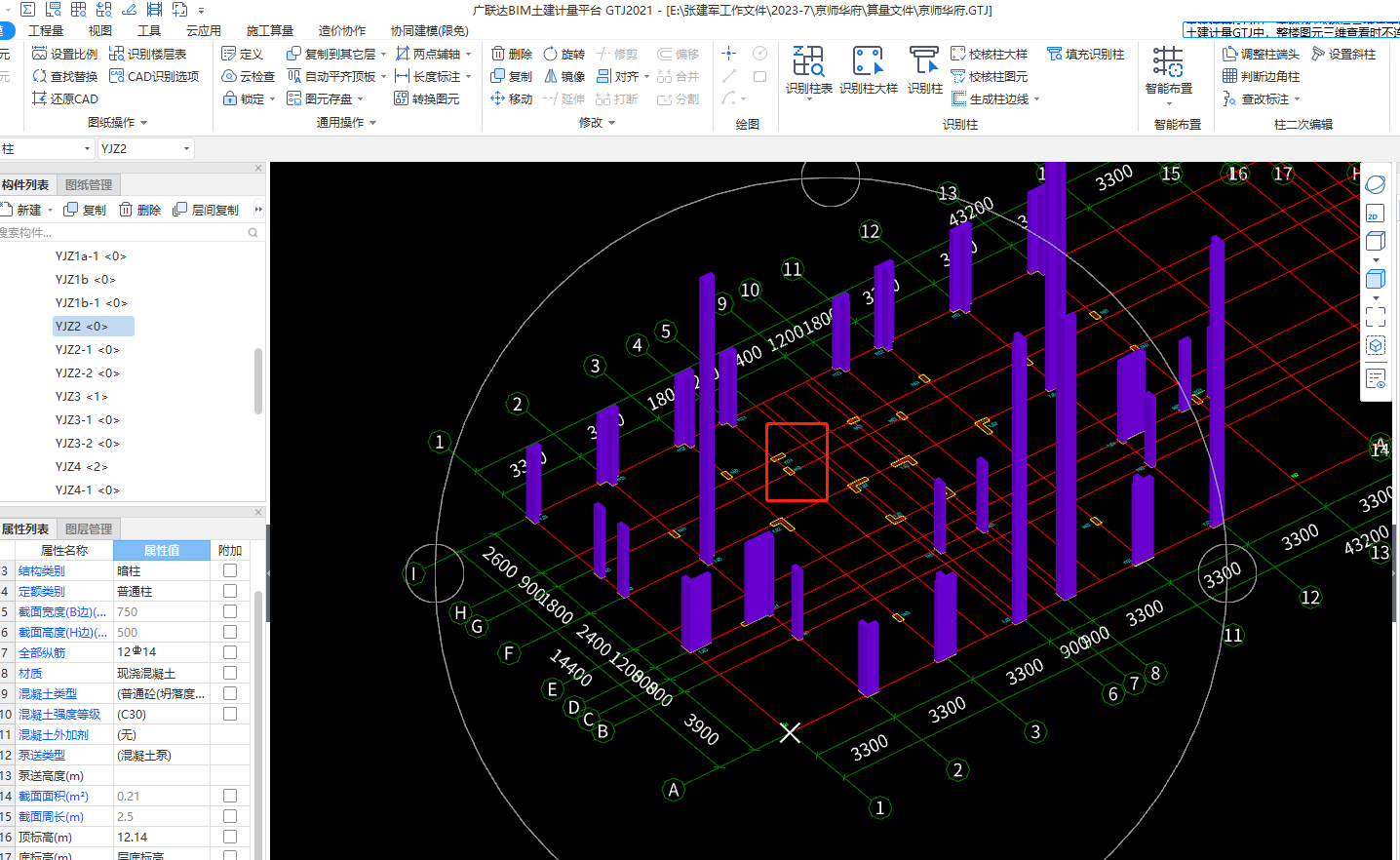Viewport: 1400px width, 860px height.
Task: Click 调整柱端头 adjust column end
Action: (1262, 54)
